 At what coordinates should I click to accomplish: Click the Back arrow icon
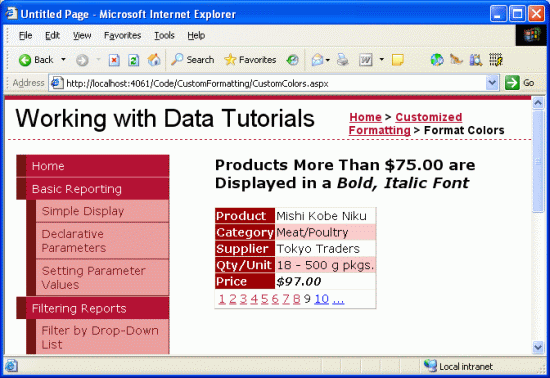(25, 60)
